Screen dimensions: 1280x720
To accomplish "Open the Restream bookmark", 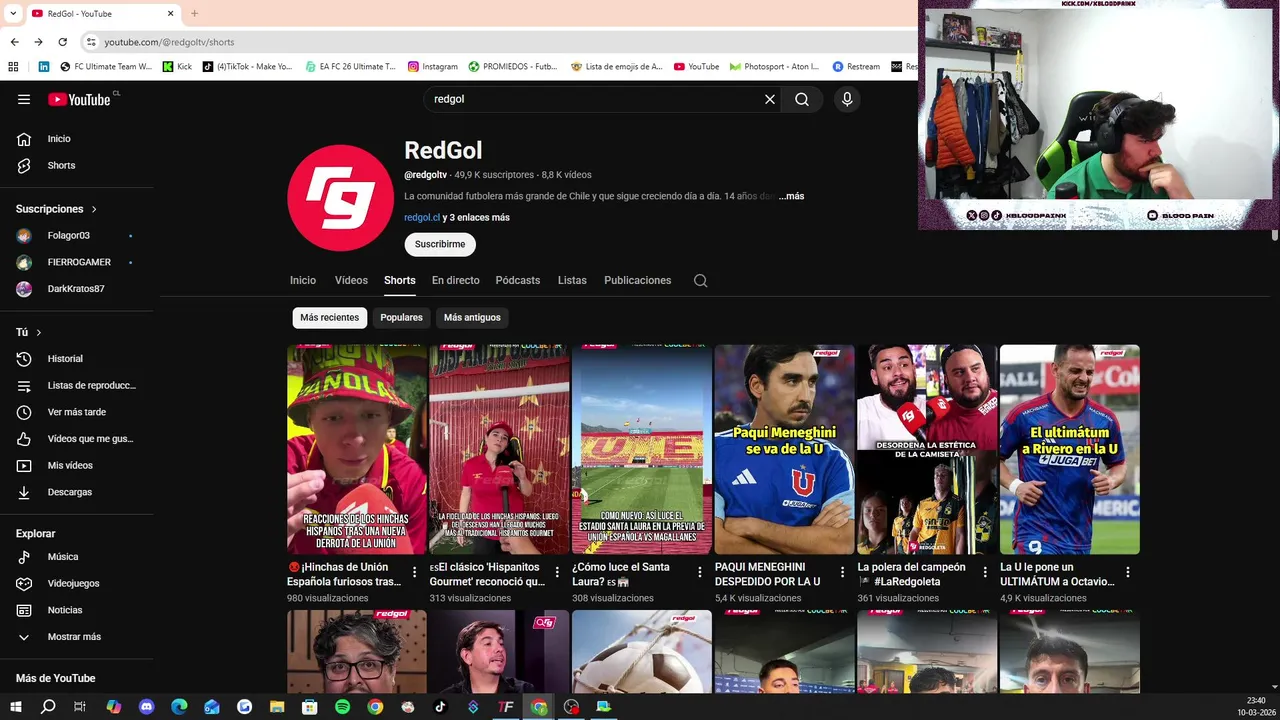I will (x=856, y=67).
